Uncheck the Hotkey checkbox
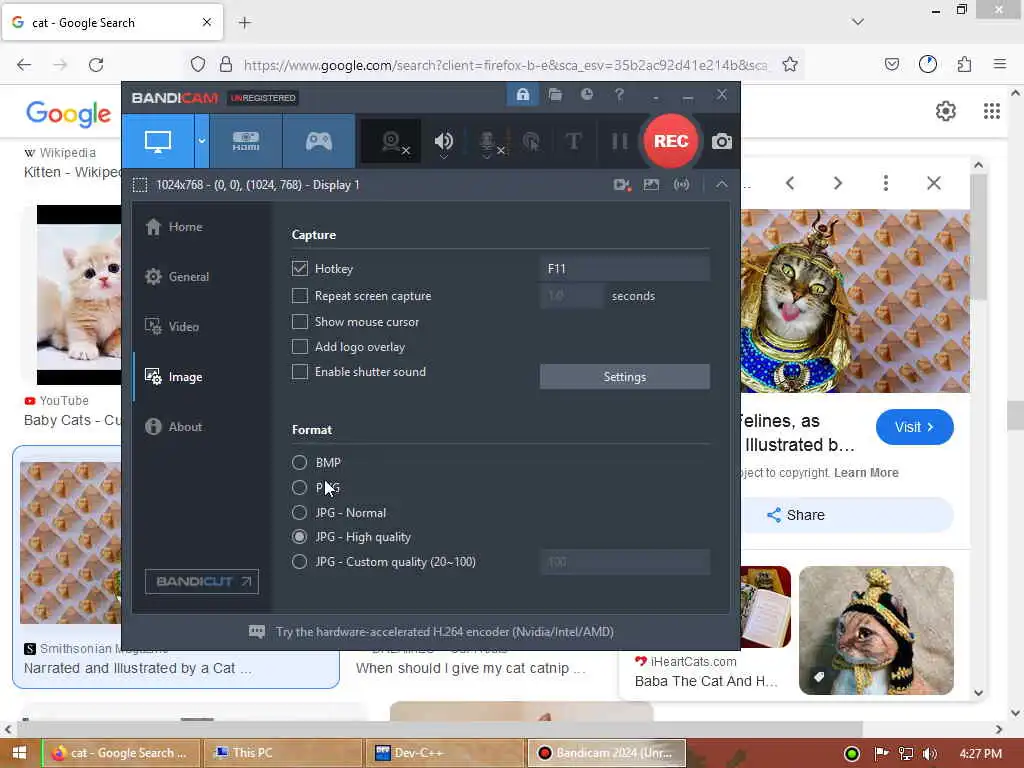Image resolution: width=1024 pixels, height=768 pixels. click(300, 268)
